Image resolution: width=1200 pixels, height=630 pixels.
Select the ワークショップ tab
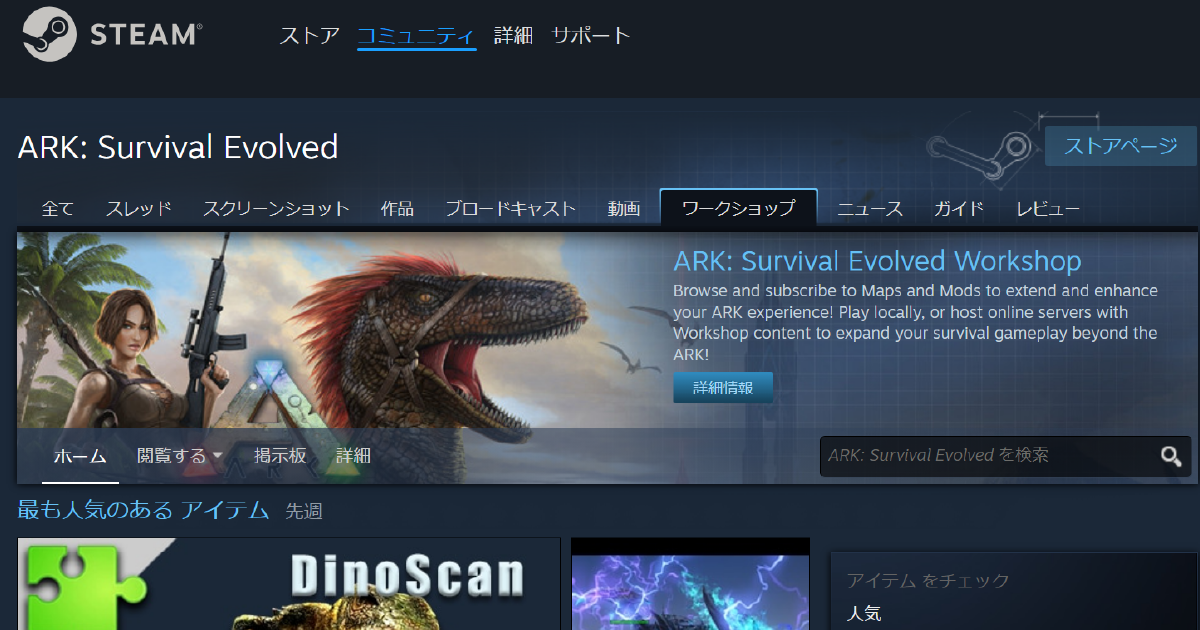(738, 209)
